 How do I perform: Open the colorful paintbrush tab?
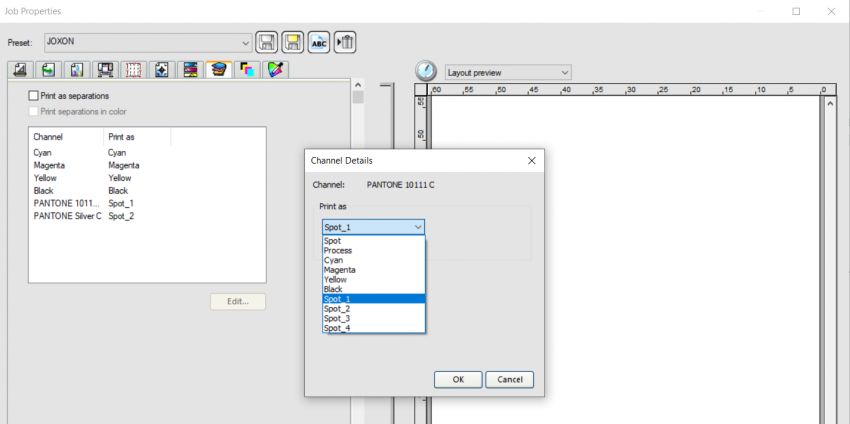coord(274,70)
